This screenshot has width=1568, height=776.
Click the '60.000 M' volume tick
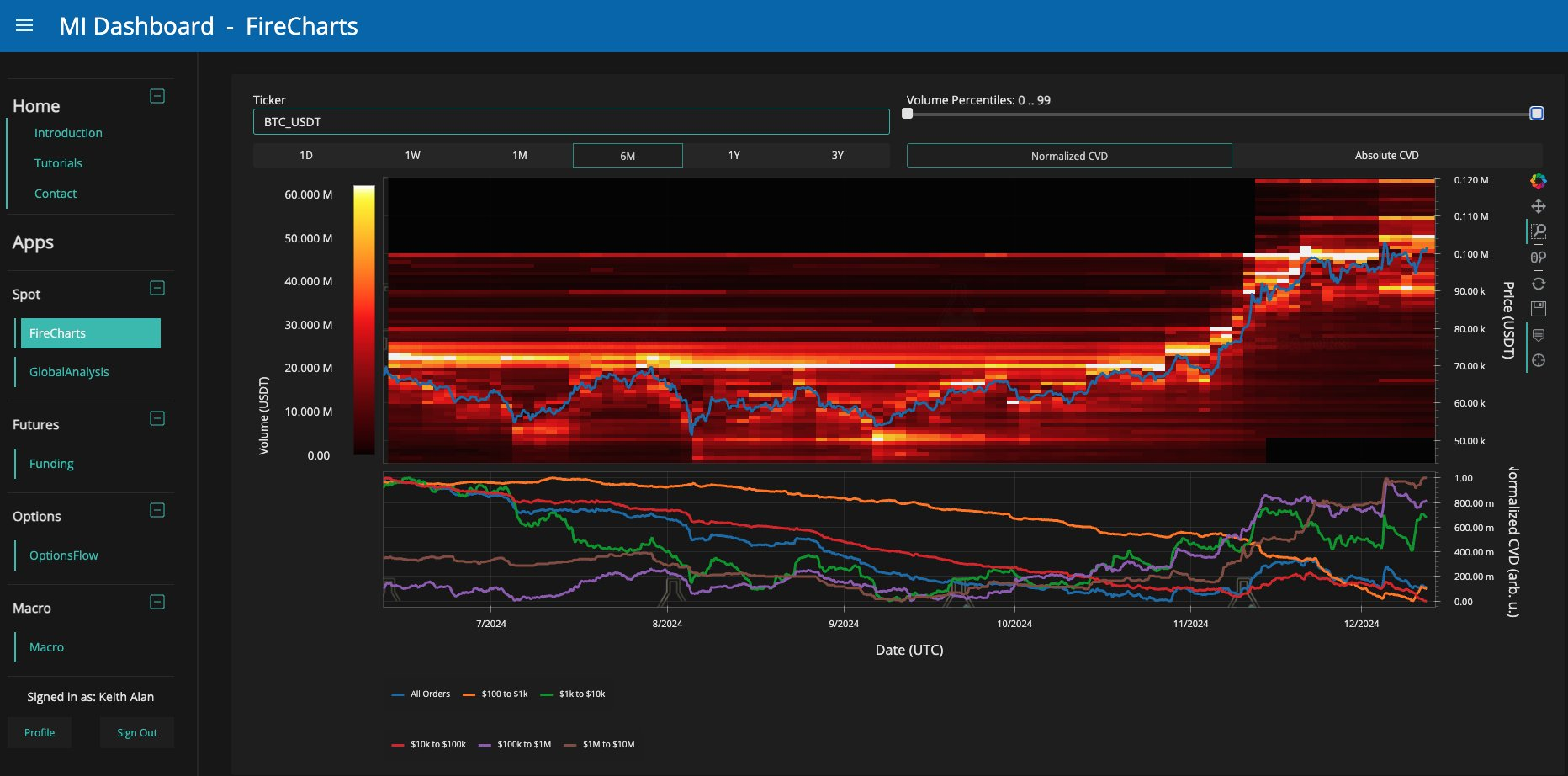click(x=308, y=194)
